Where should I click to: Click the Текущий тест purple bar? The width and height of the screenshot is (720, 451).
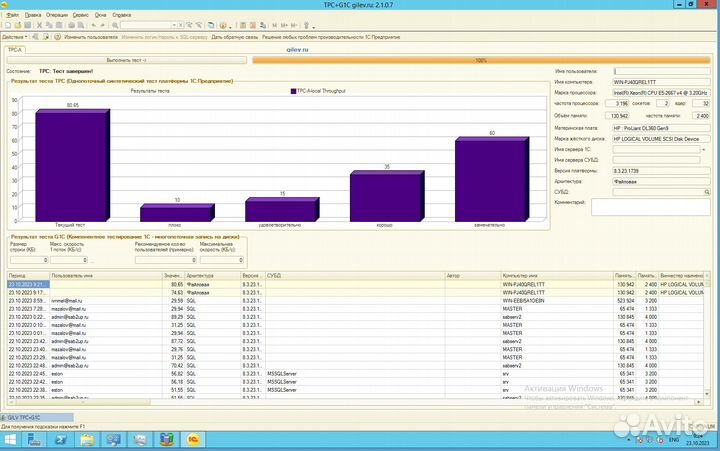tap(73, 166)
